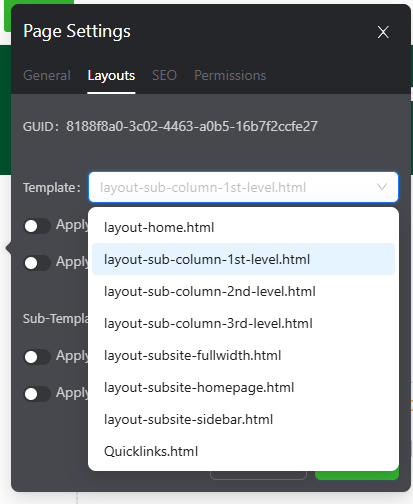Close the Page Settings dialog
The width and height of the screenshot is (413, 504).
coord(383,32)
